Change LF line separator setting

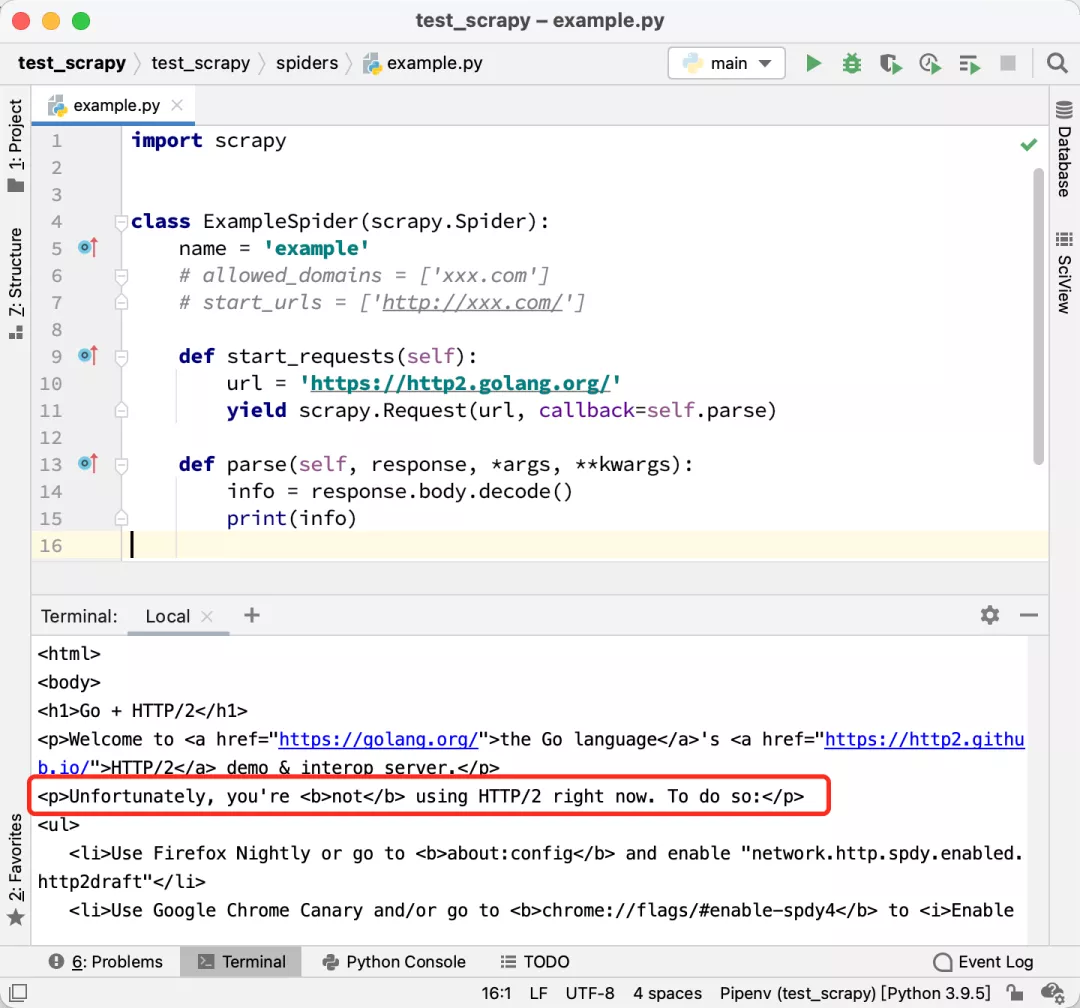click(x=539, y=993)
